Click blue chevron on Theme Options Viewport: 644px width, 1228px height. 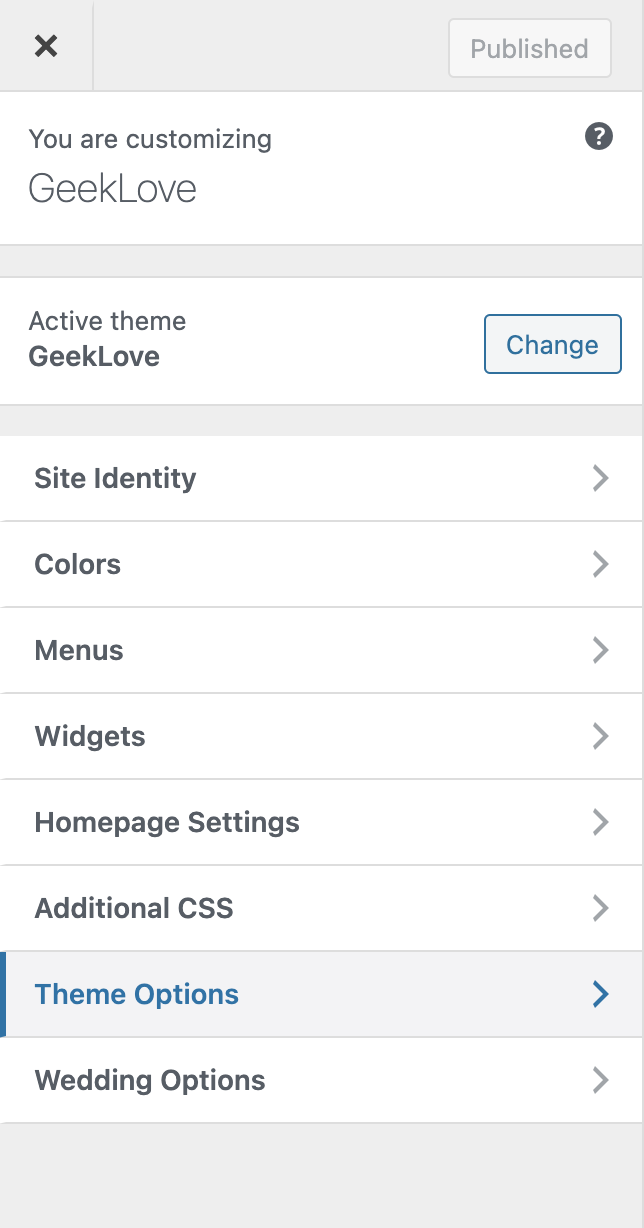[x=600, y=994]
